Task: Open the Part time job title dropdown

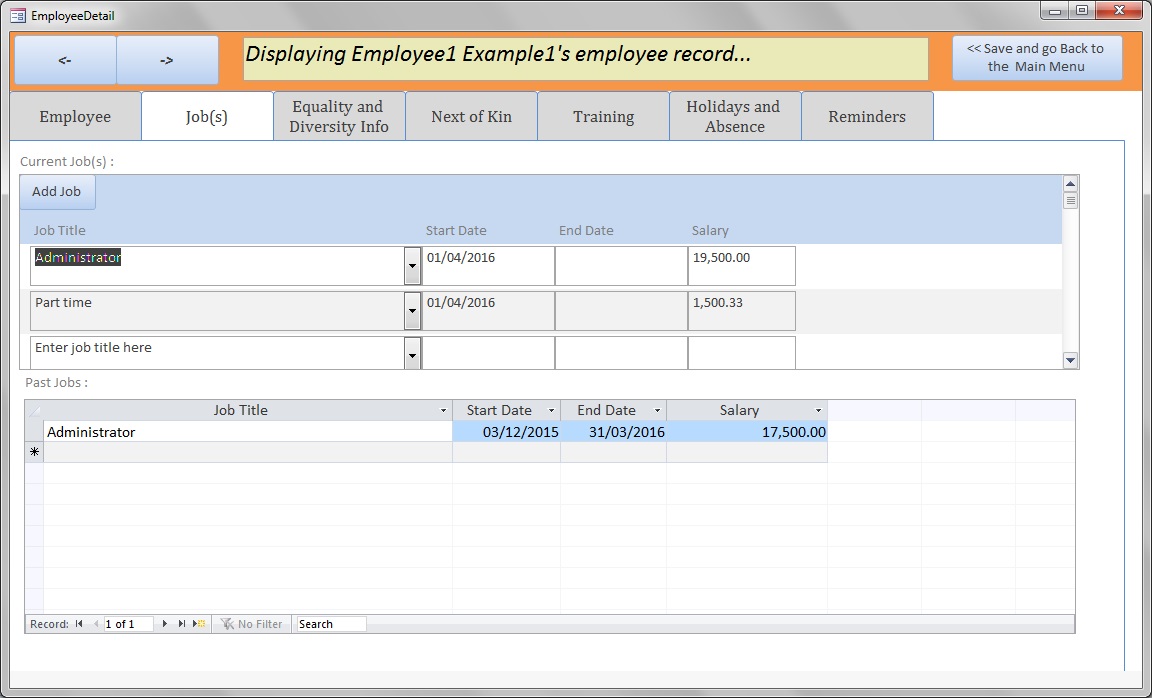Action: [x=412, y=311]
